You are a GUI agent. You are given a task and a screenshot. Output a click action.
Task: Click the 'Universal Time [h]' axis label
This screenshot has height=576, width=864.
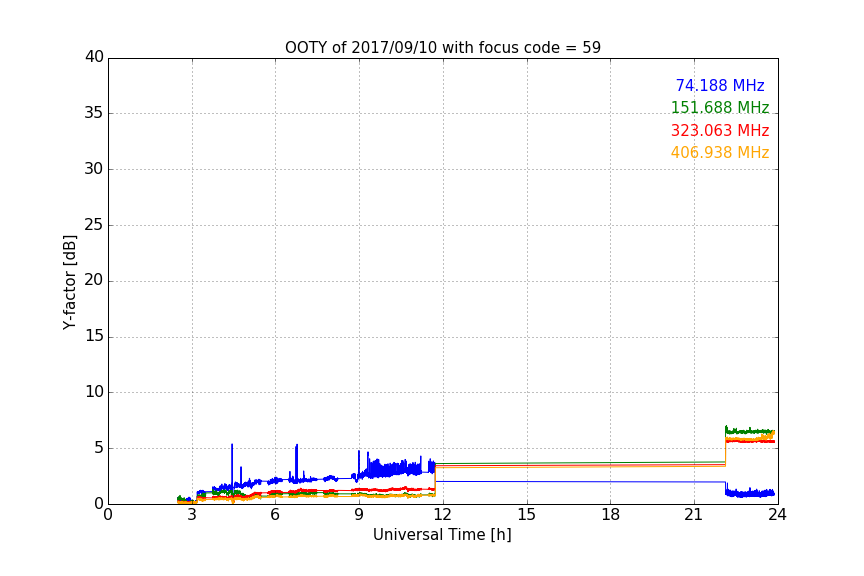pyautogui.click(x=442, y=535)
